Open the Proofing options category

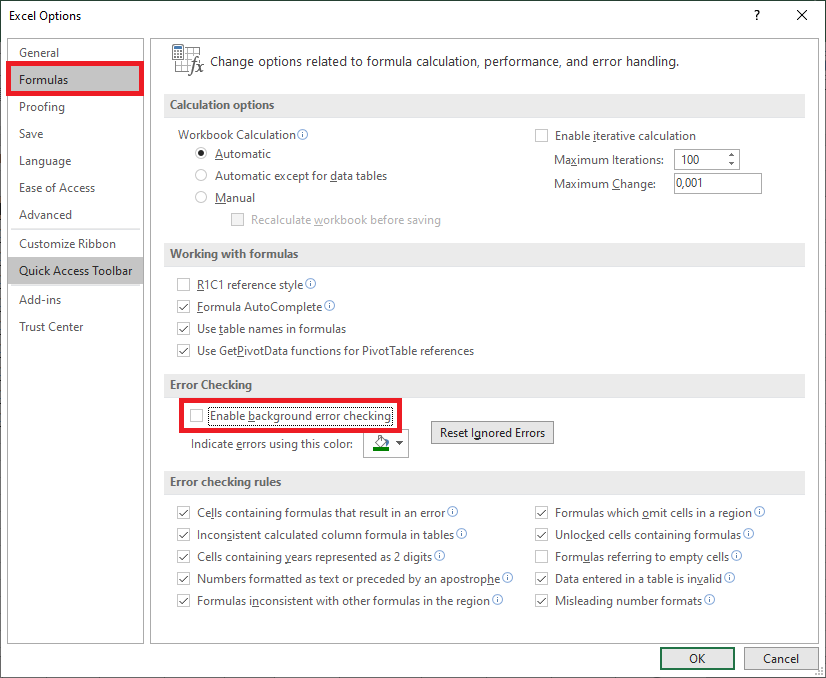tap(75, 106)
